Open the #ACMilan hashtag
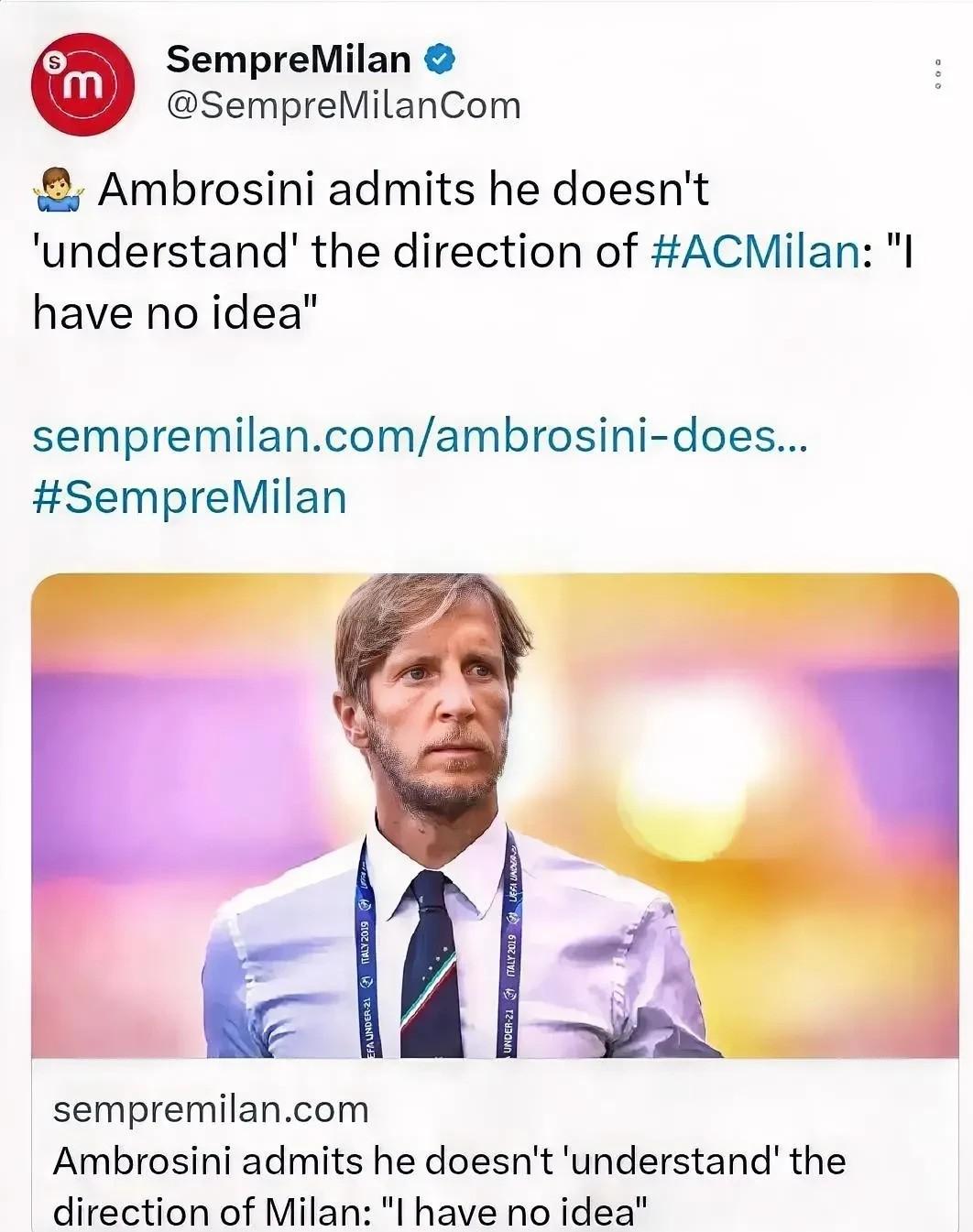 [x=755, y=251]
